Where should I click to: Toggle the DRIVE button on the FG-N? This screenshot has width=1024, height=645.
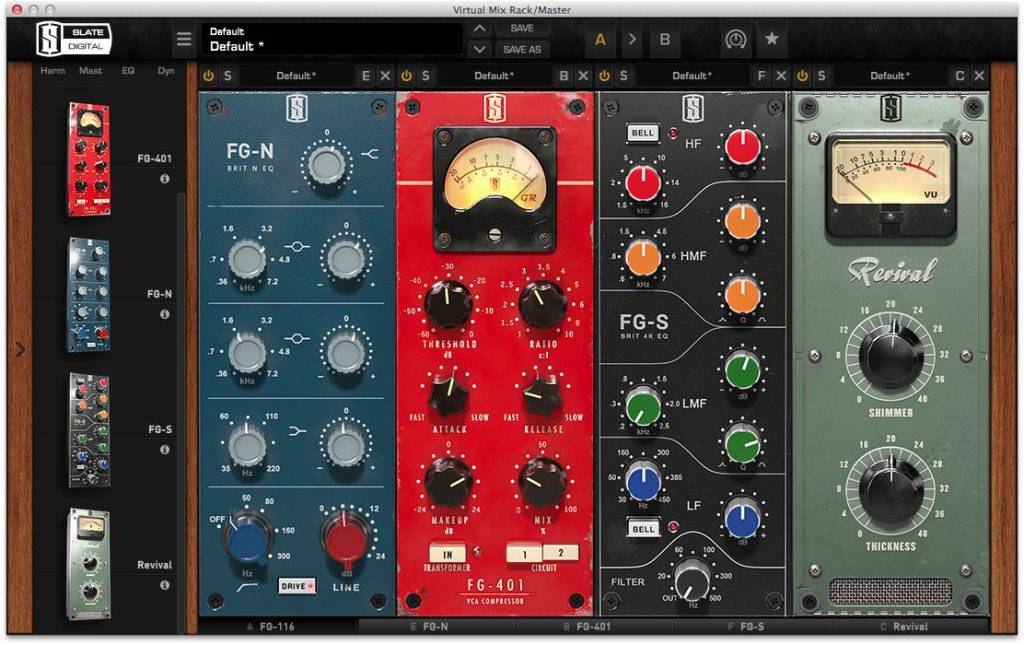(x=300, y=584)
